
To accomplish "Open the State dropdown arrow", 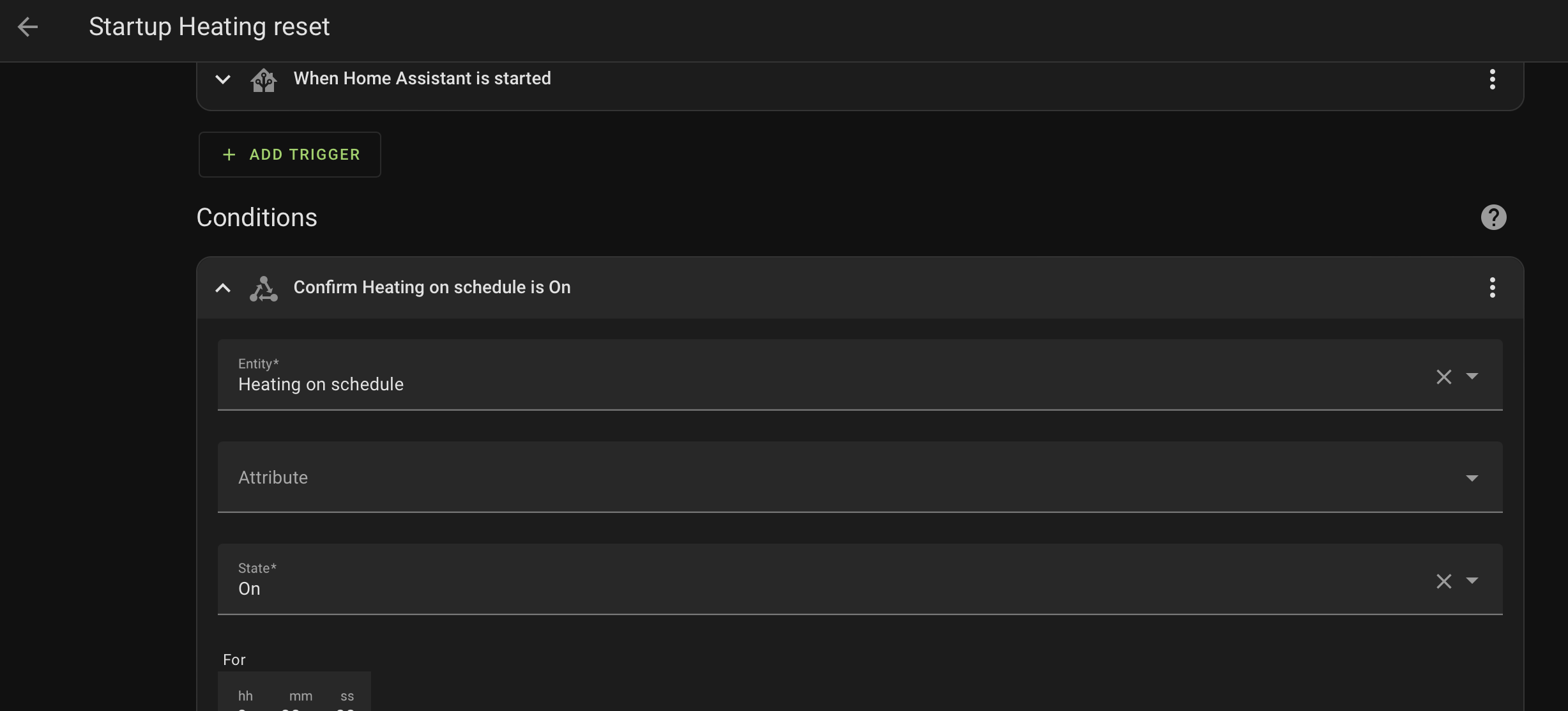I will [1472, 581].
